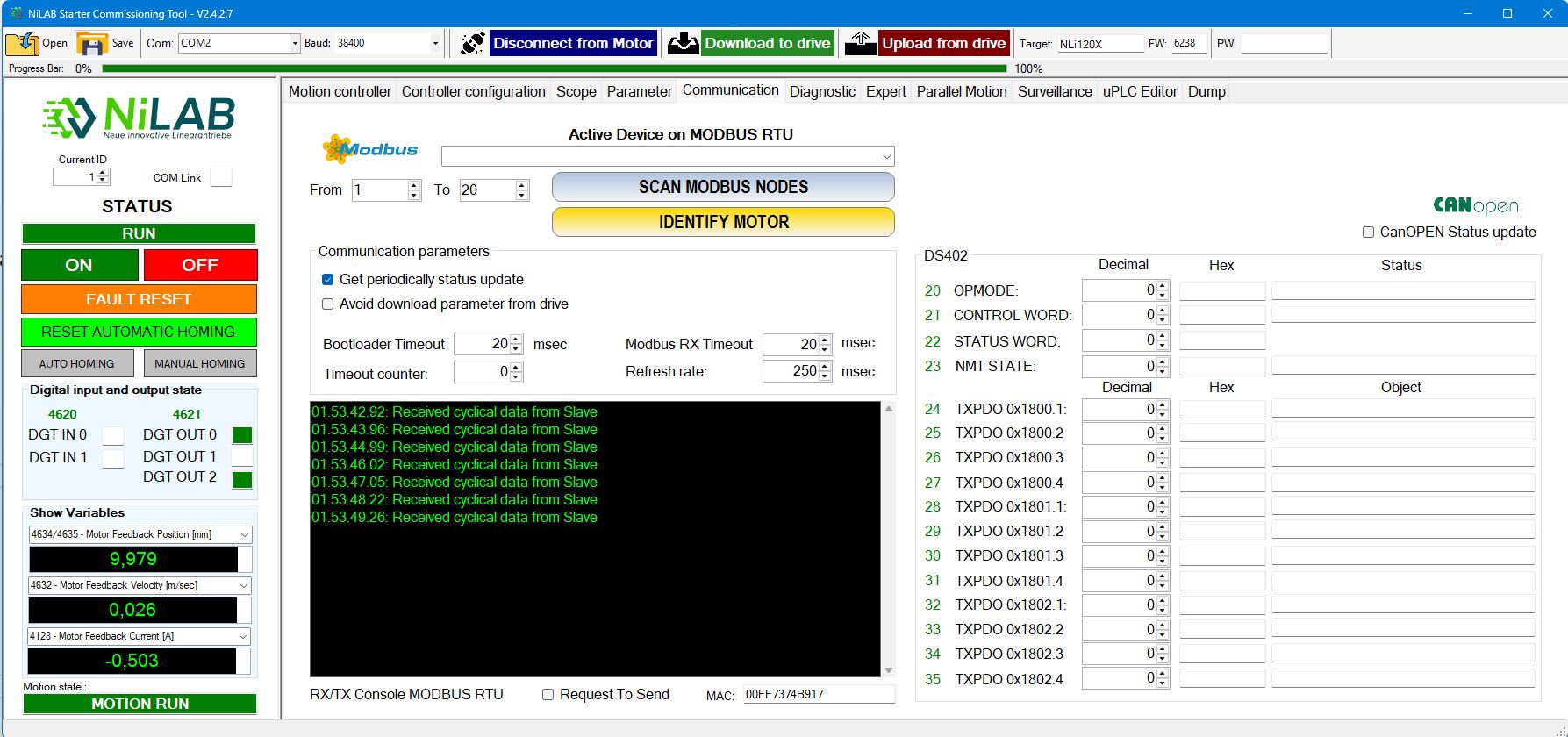Open Motor Feedback Velocity variable dropdown
Screen dimensions: 1568x737
point(243,585)
